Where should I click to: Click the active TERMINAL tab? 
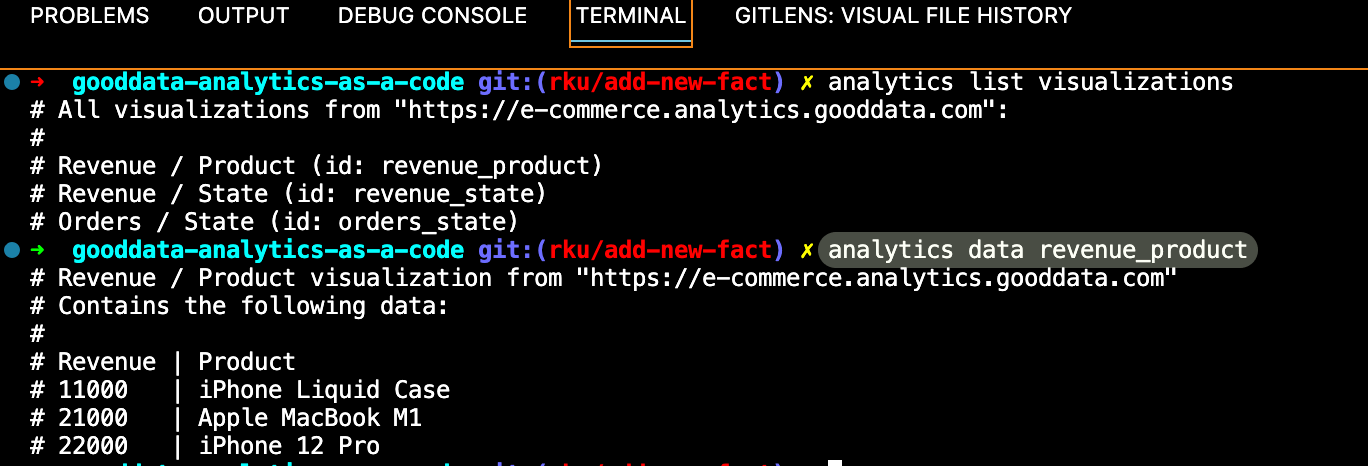[631, 16]
